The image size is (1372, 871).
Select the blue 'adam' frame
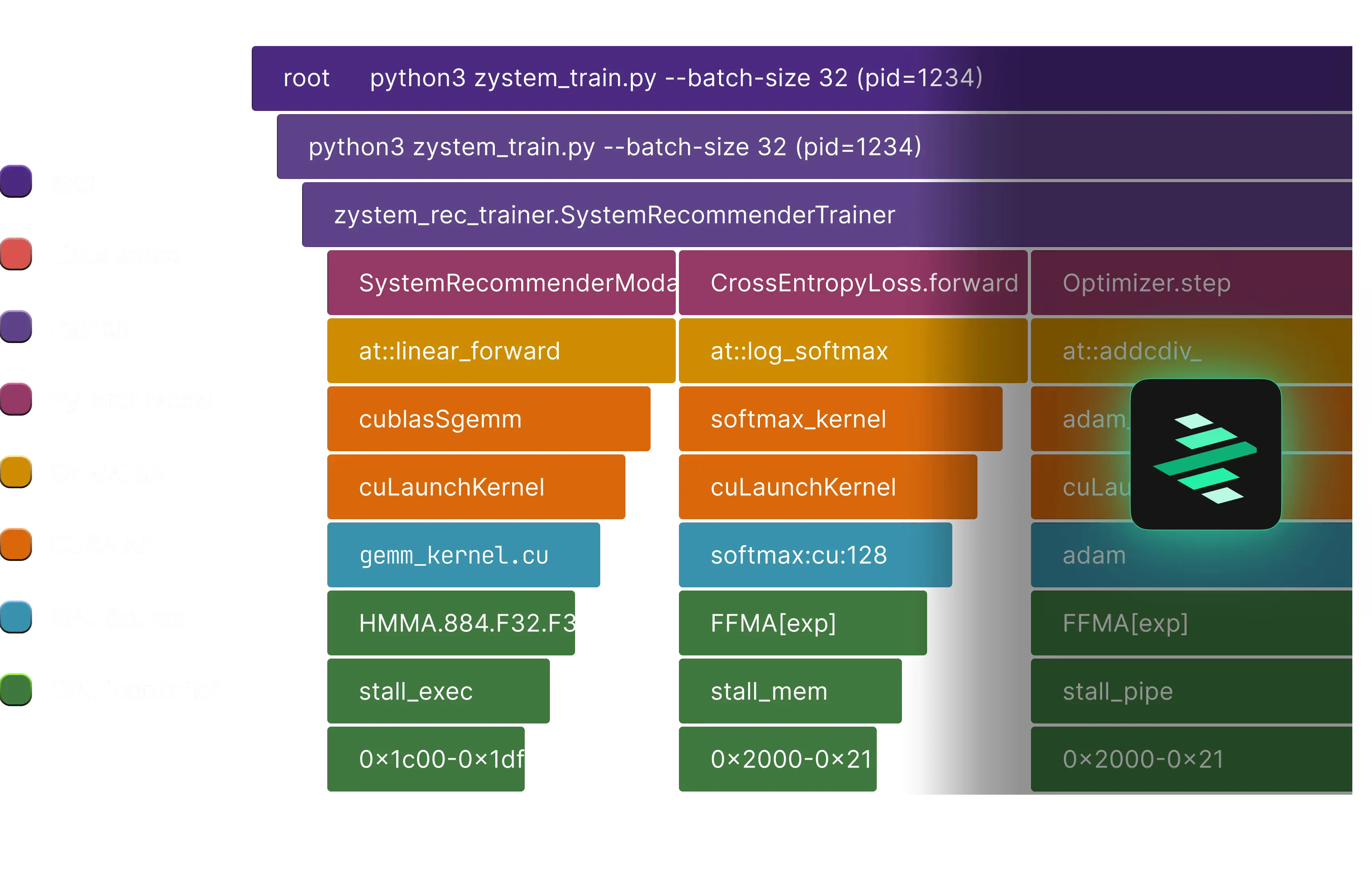coord(1191,555)
